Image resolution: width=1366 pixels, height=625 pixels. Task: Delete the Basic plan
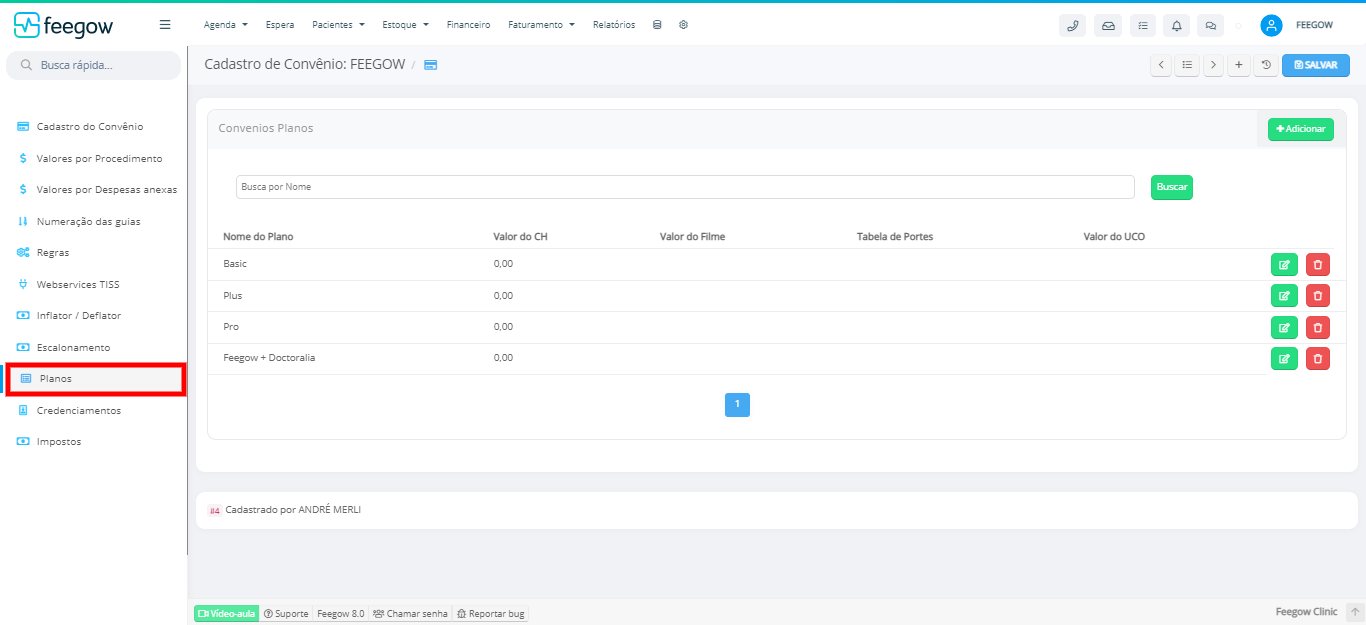coord(1318,264)
